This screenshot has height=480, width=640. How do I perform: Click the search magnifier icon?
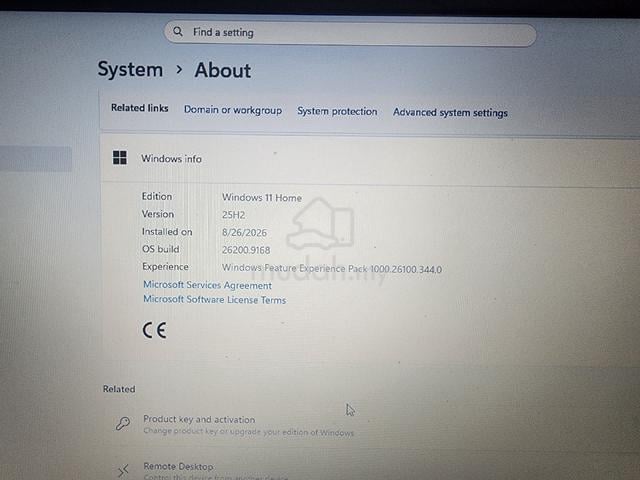click(178, 31)
